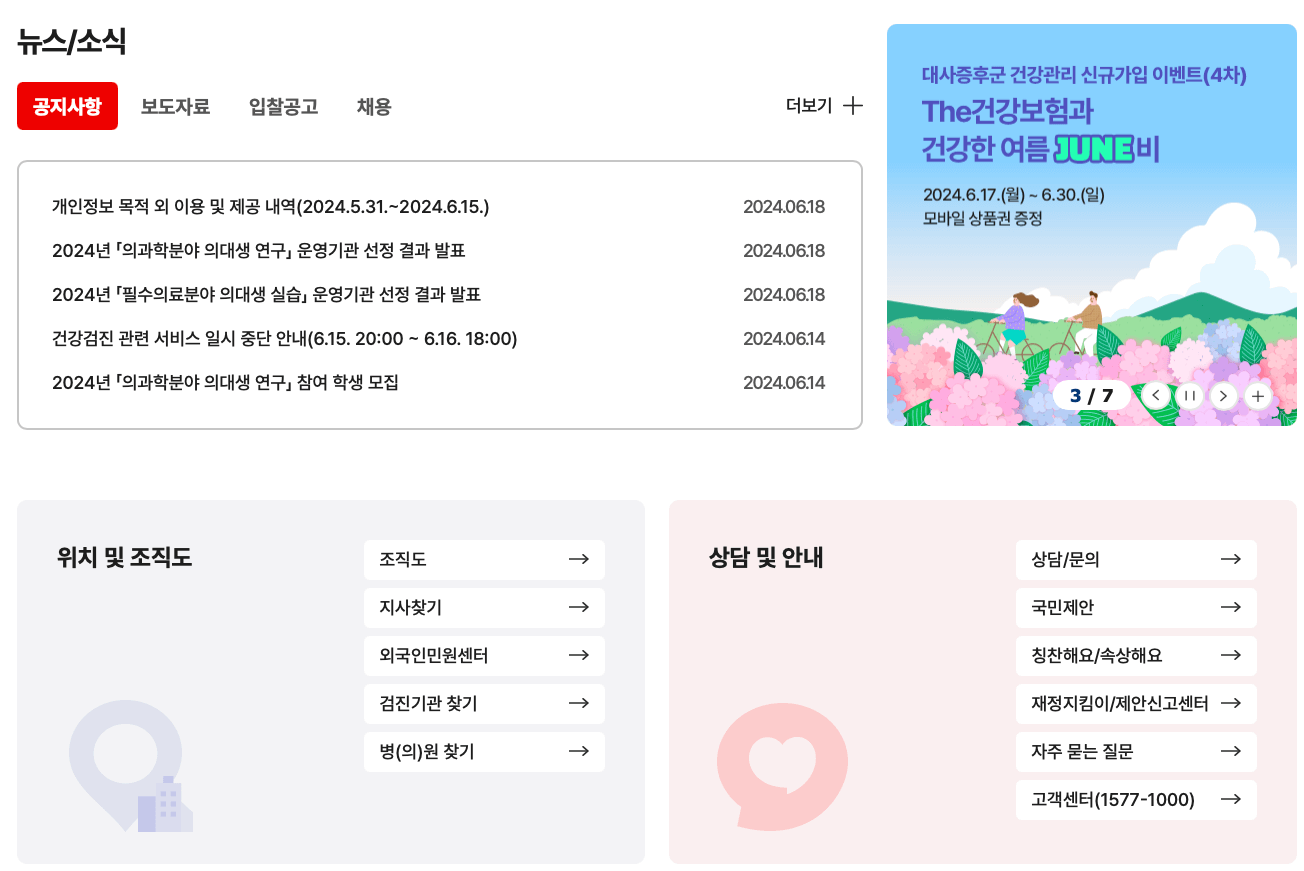Go back to the previous banner
The image size is (1304, 871).
pos(1155,395)
